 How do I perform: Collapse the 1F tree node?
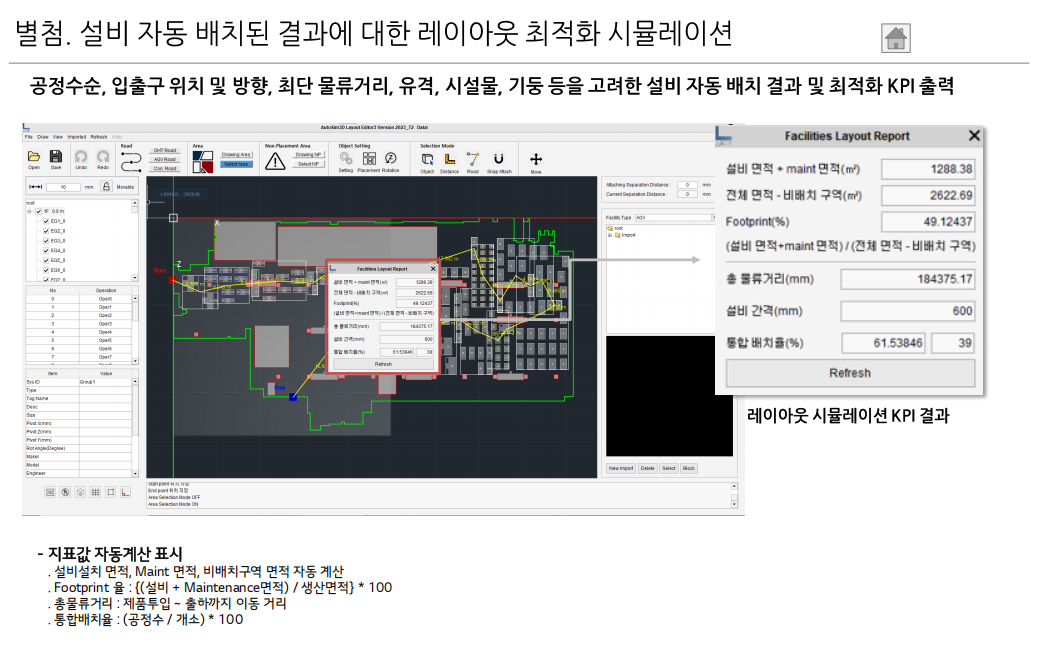(30, 211)
